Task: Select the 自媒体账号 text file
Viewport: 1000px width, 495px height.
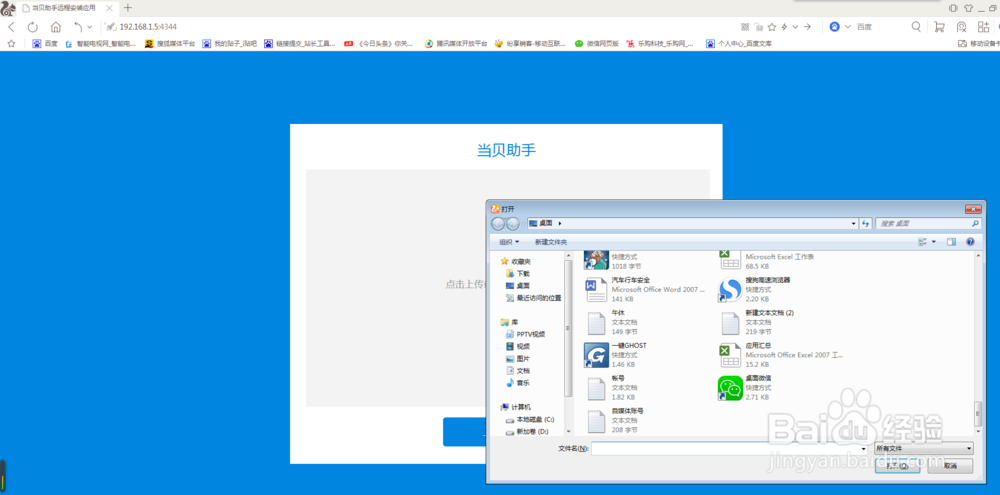Action: tap(615, 421)
